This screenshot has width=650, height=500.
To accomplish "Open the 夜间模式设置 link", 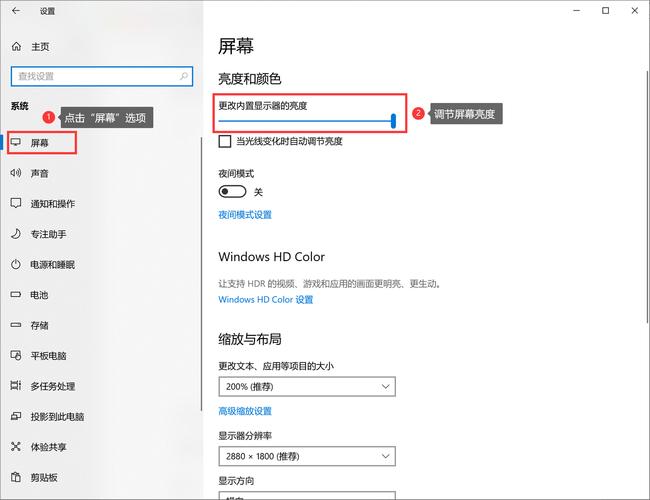I will [x=245, y=215].
